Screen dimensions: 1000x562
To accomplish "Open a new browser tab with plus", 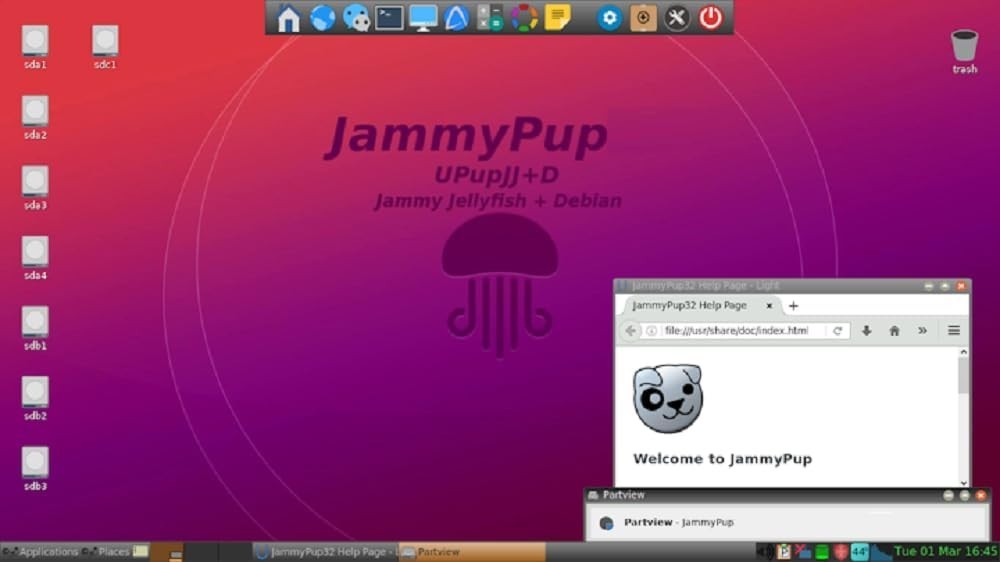I will [793, 306].
